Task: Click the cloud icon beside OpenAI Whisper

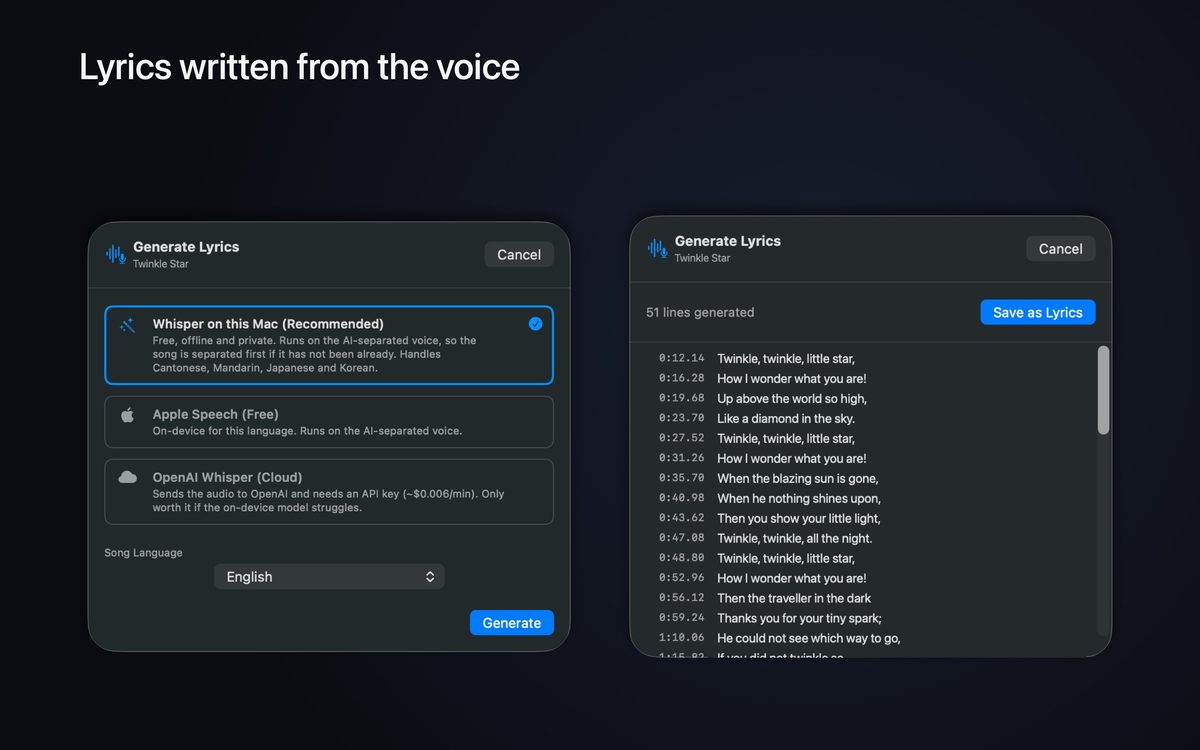Action: click(x=128, y=478)
